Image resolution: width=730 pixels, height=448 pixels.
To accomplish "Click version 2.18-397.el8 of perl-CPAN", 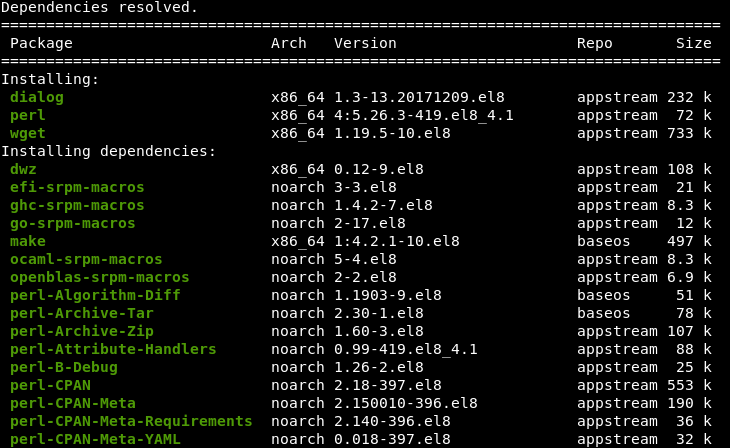I will [x=387, y=386].
